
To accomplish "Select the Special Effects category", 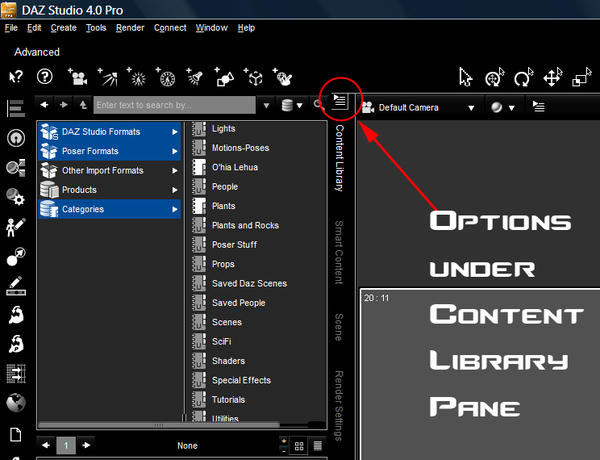I will [x=241, y=380].
